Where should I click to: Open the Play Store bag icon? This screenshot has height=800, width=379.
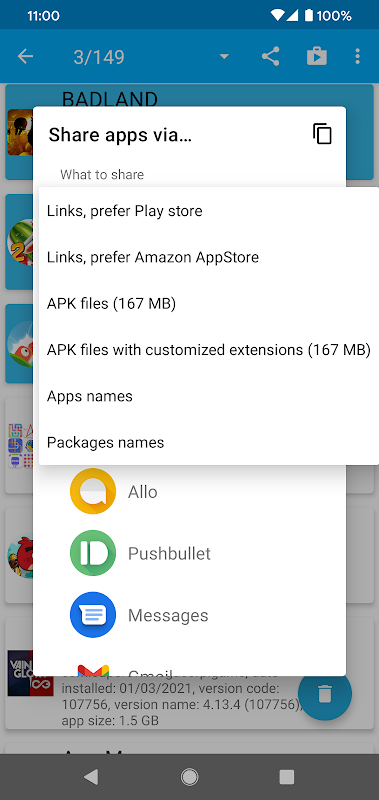pos(316,56)
